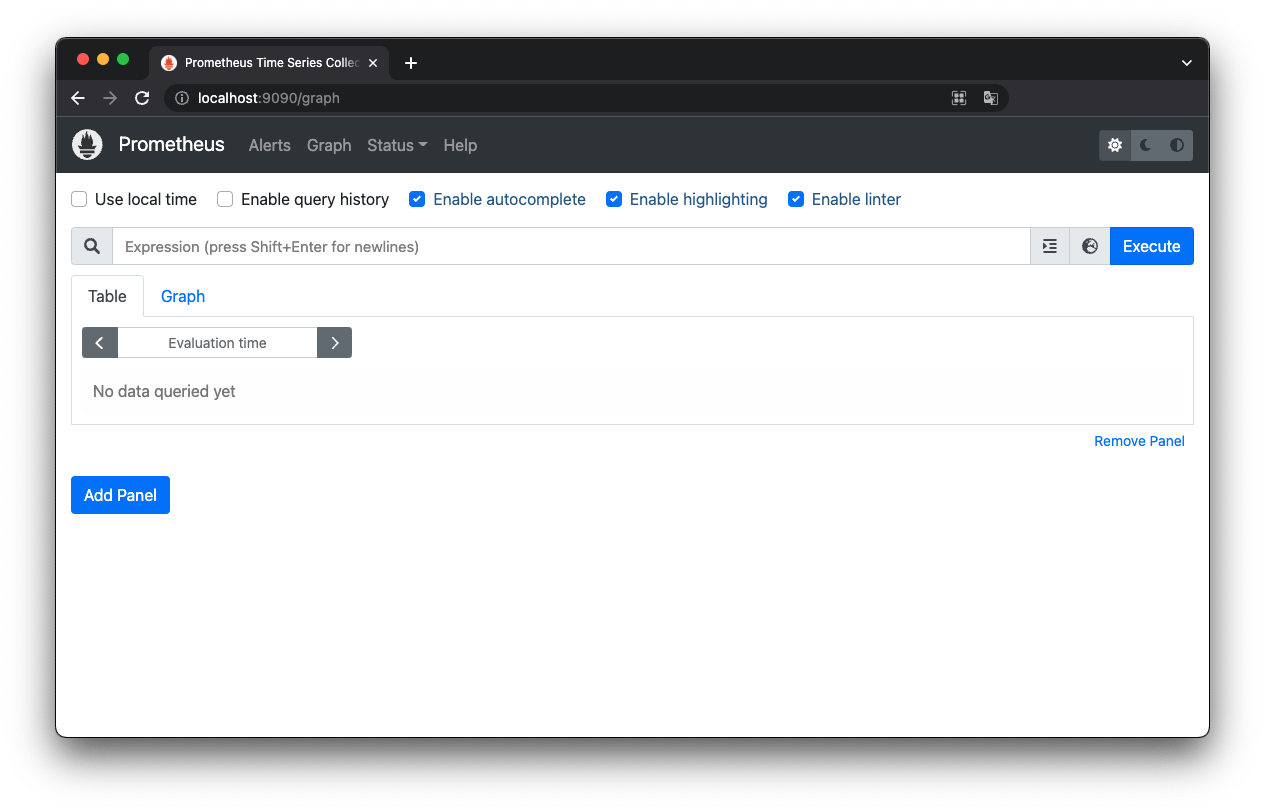Click the Execute button
1265x811 pixels.
1151,246
